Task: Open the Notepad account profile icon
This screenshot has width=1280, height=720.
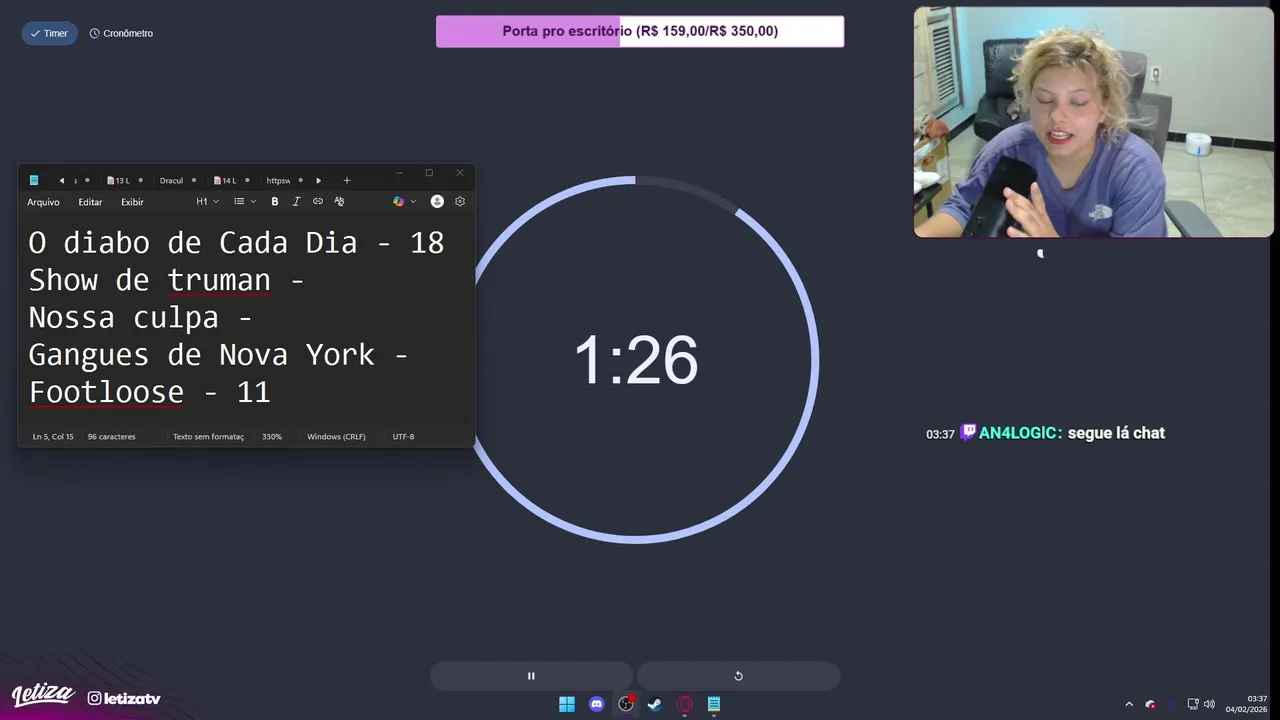Action: click(437, 201)
